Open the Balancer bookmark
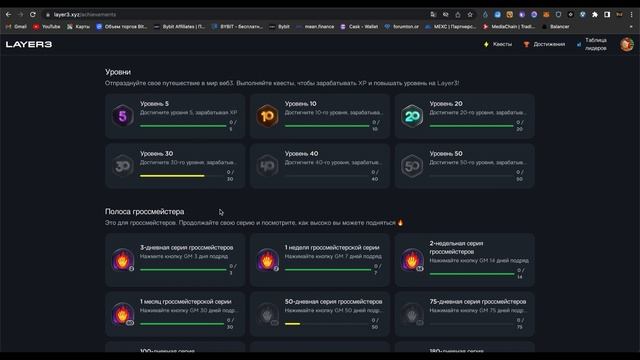This screenshot has height=360, width=640. point(556,27)
